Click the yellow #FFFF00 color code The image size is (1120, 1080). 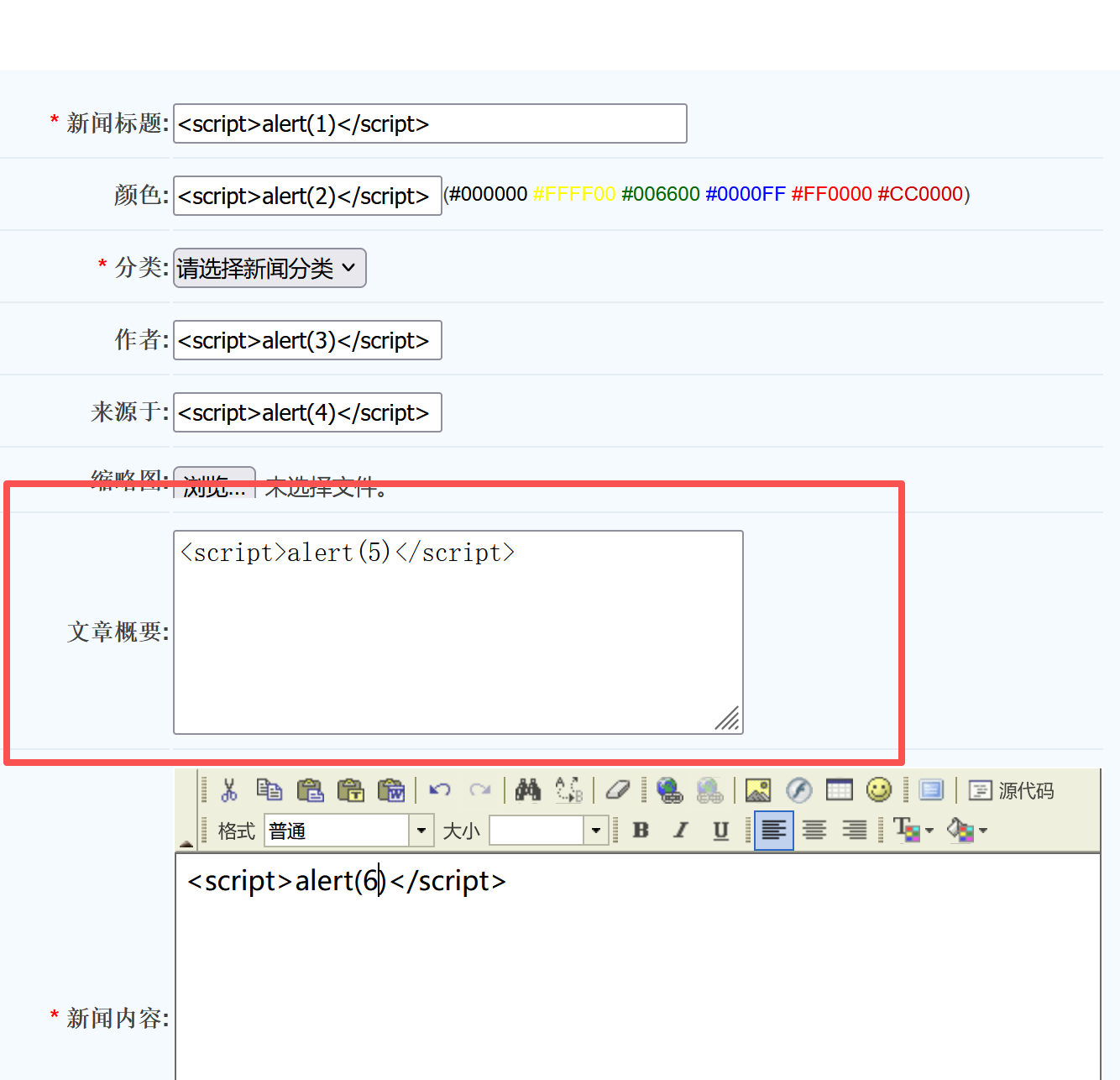coord(574,194)
